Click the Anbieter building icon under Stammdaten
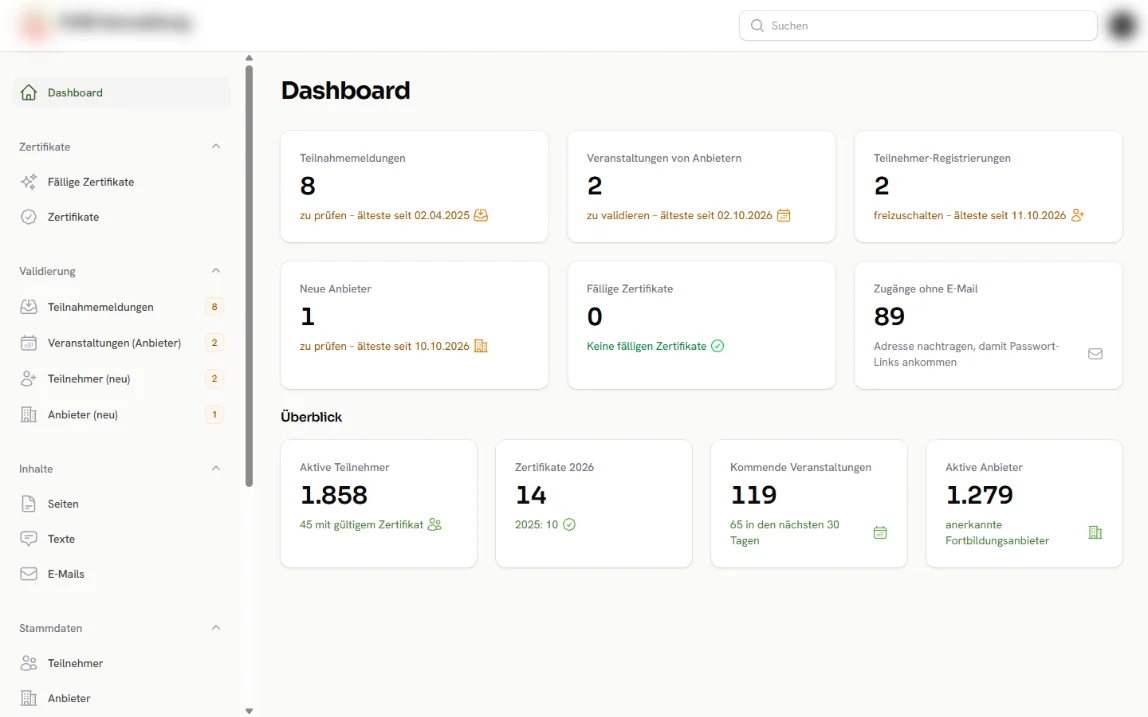Viewport: 1148px width, 717px height. point(29,698)
